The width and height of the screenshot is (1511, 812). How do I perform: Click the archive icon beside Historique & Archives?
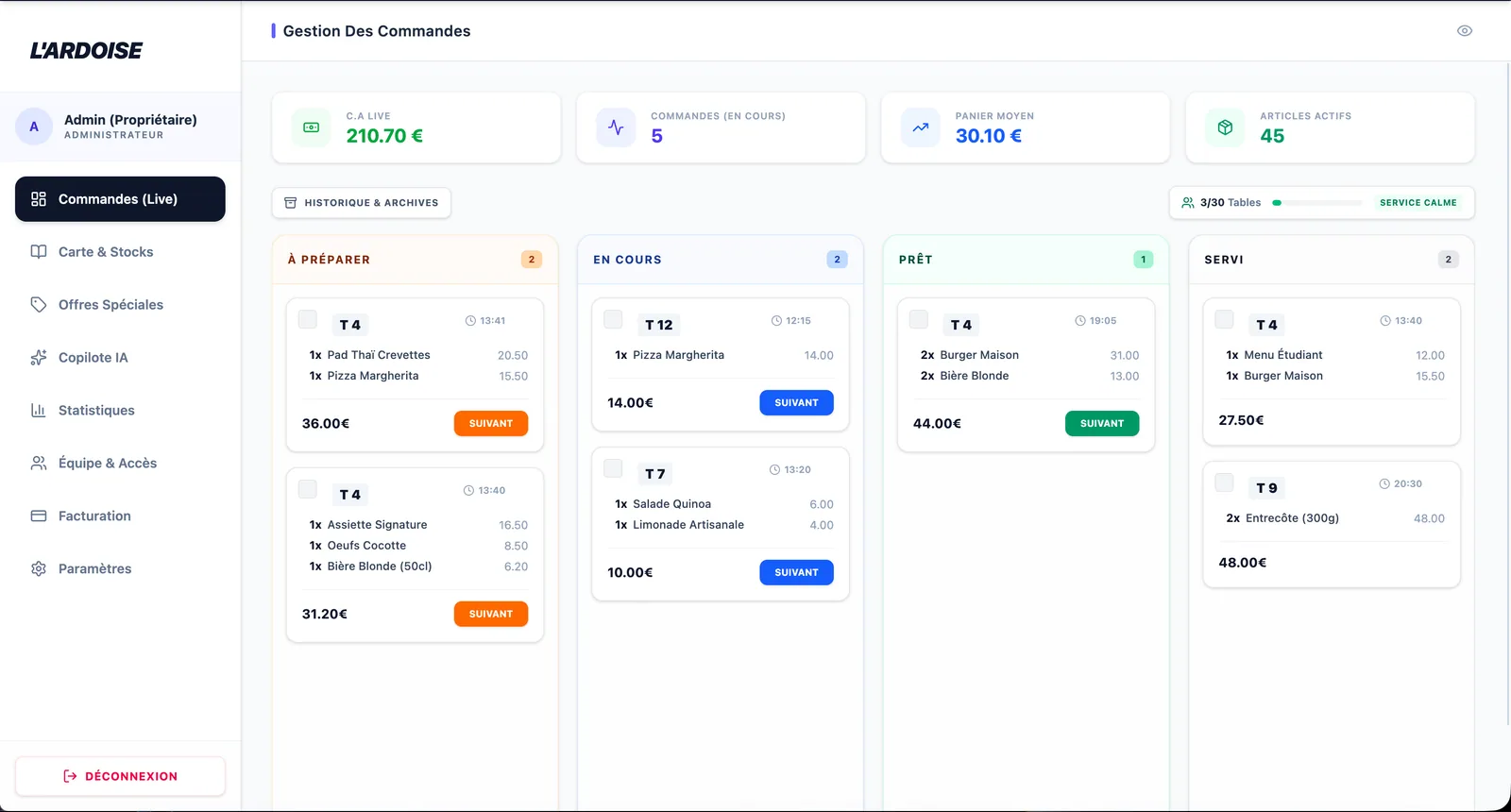pyautogui.click(x=291, y=203)
